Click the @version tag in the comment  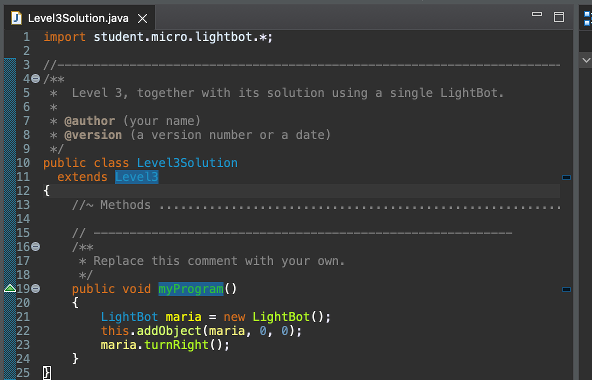tap(93, 135)
